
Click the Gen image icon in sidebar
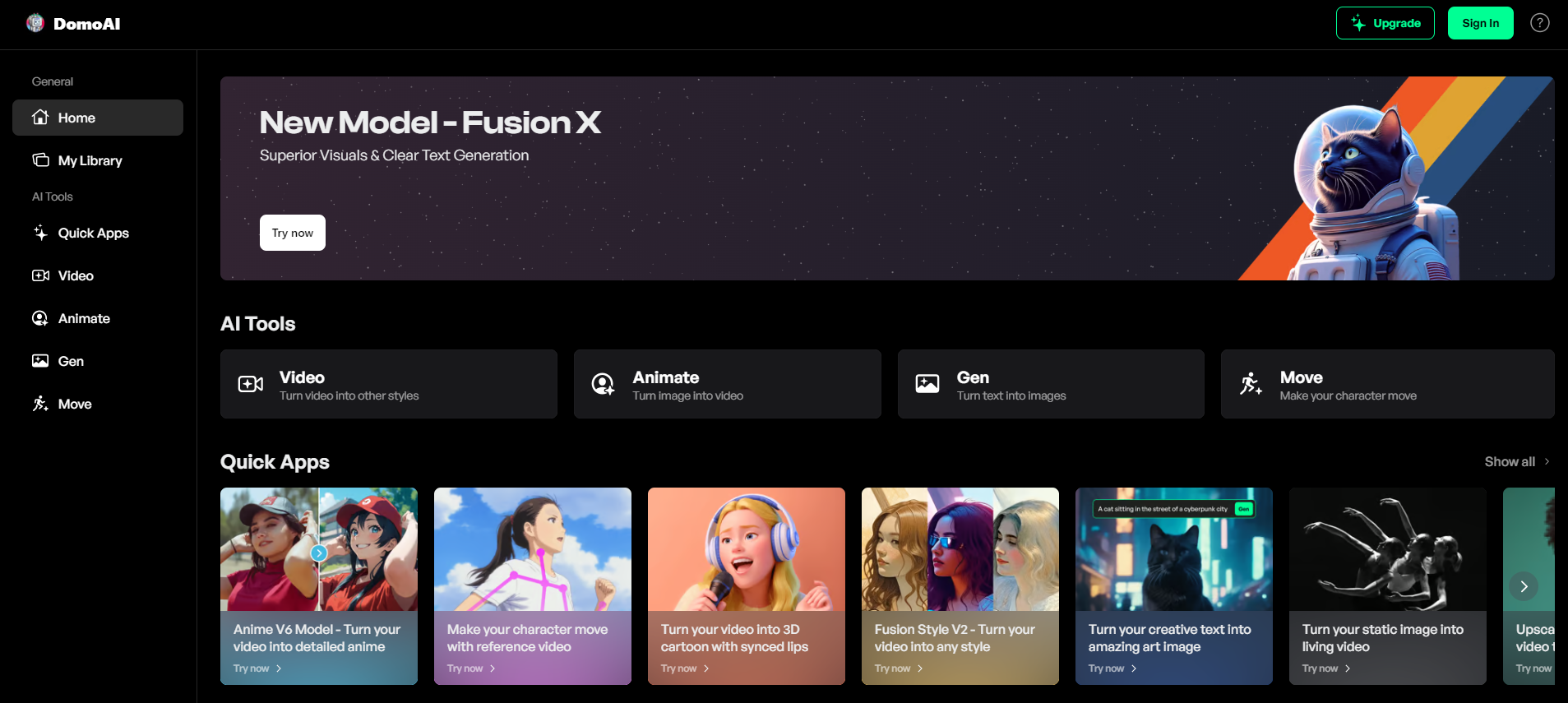click(40, 361)
